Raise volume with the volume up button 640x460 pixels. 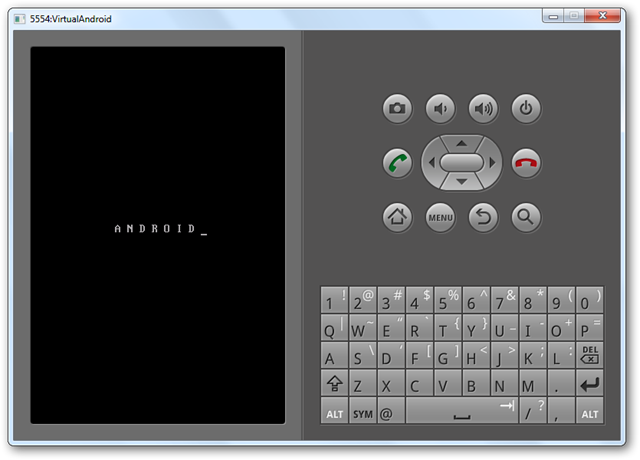click(483, 108)
